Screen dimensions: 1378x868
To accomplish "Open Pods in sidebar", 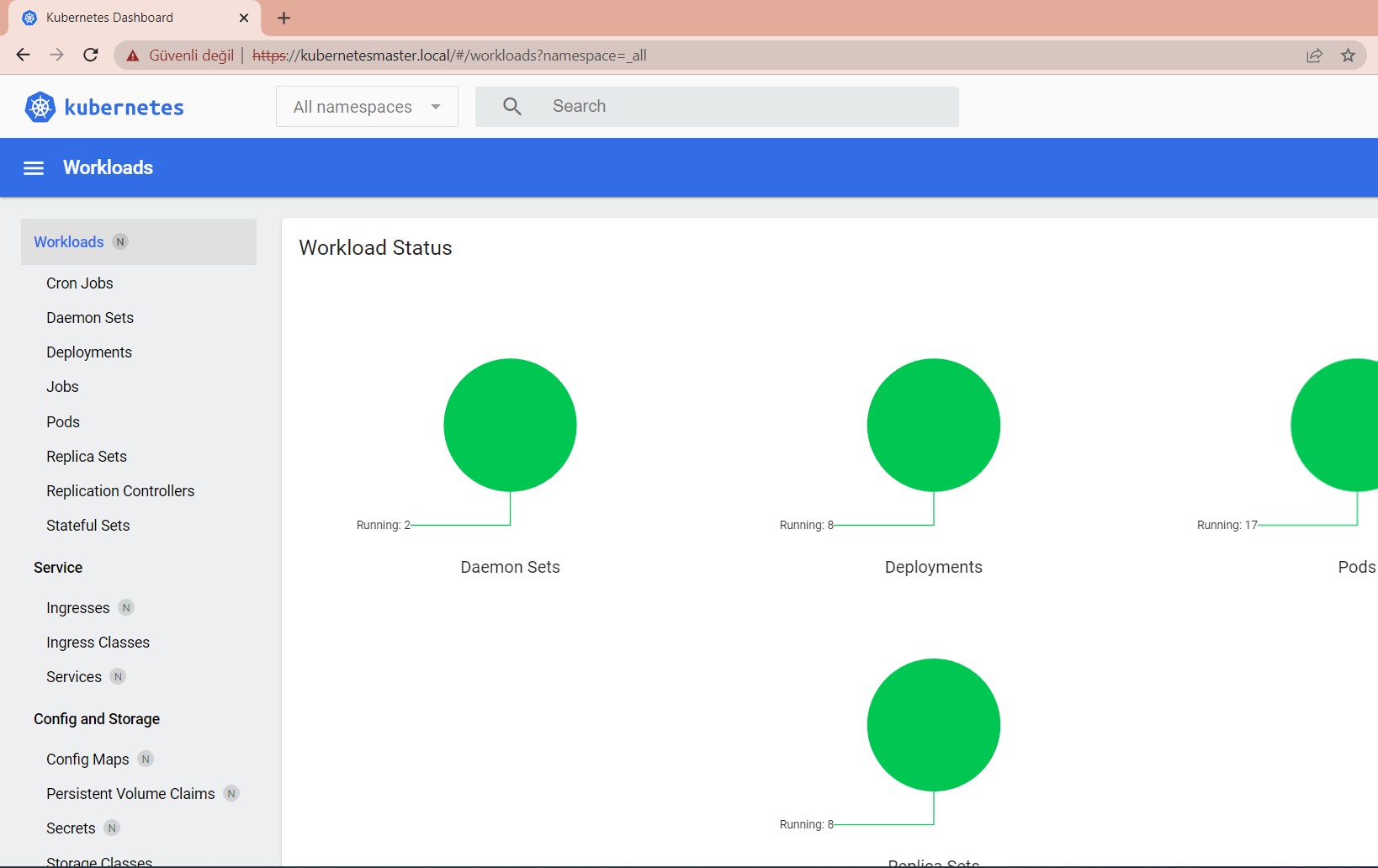I will [x=63, y=422].
